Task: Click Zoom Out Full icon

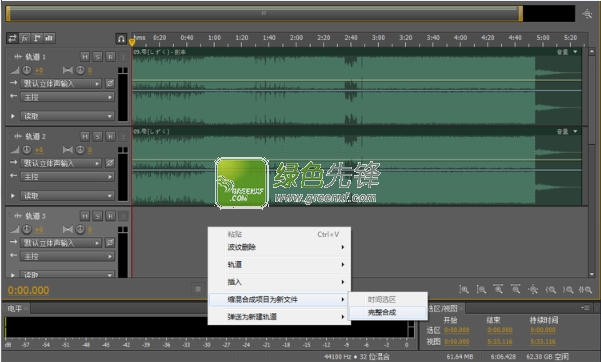Action: click(x=533, y=290)
